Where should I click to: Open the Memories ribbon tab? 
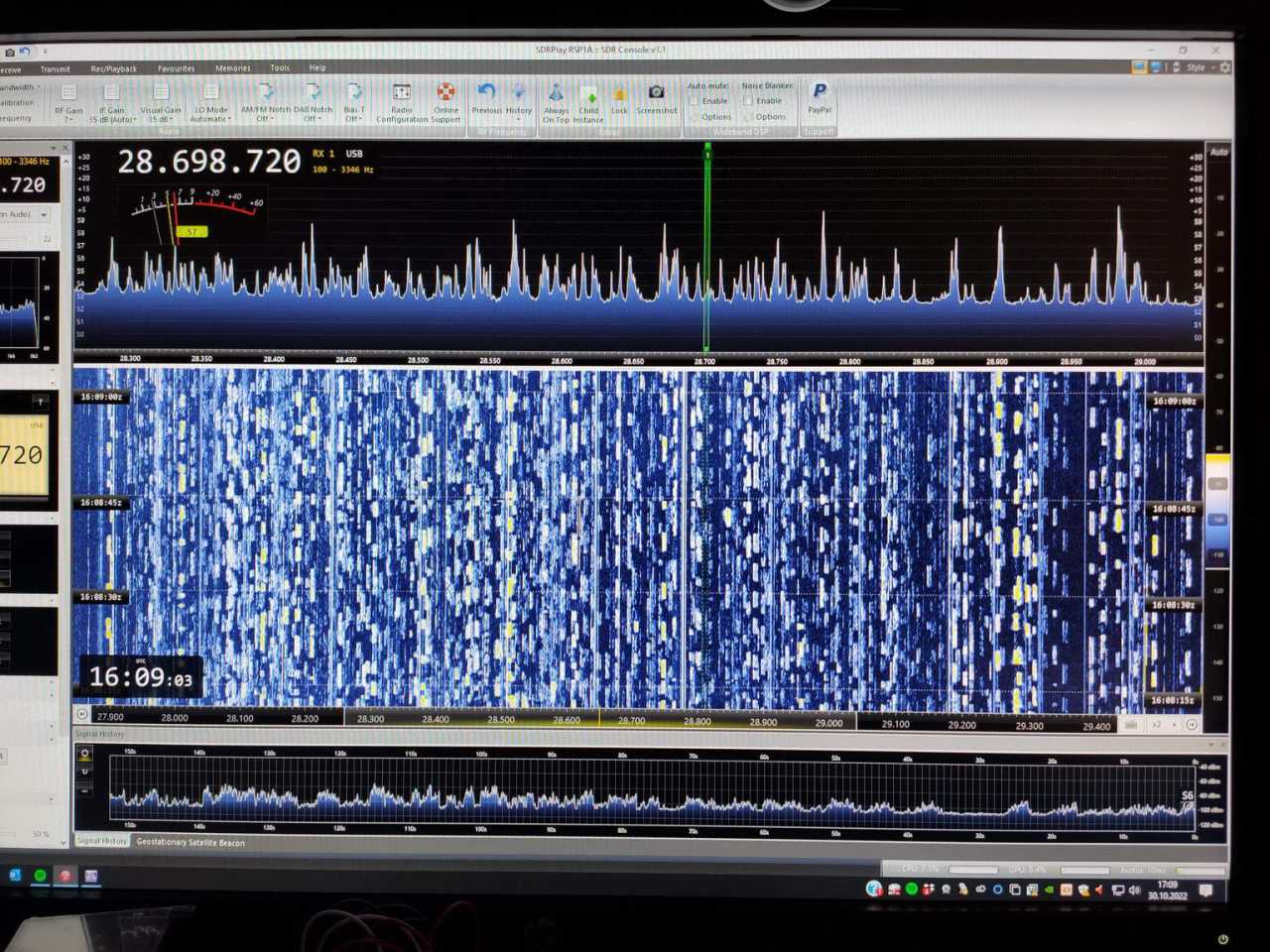click(233, 68)
